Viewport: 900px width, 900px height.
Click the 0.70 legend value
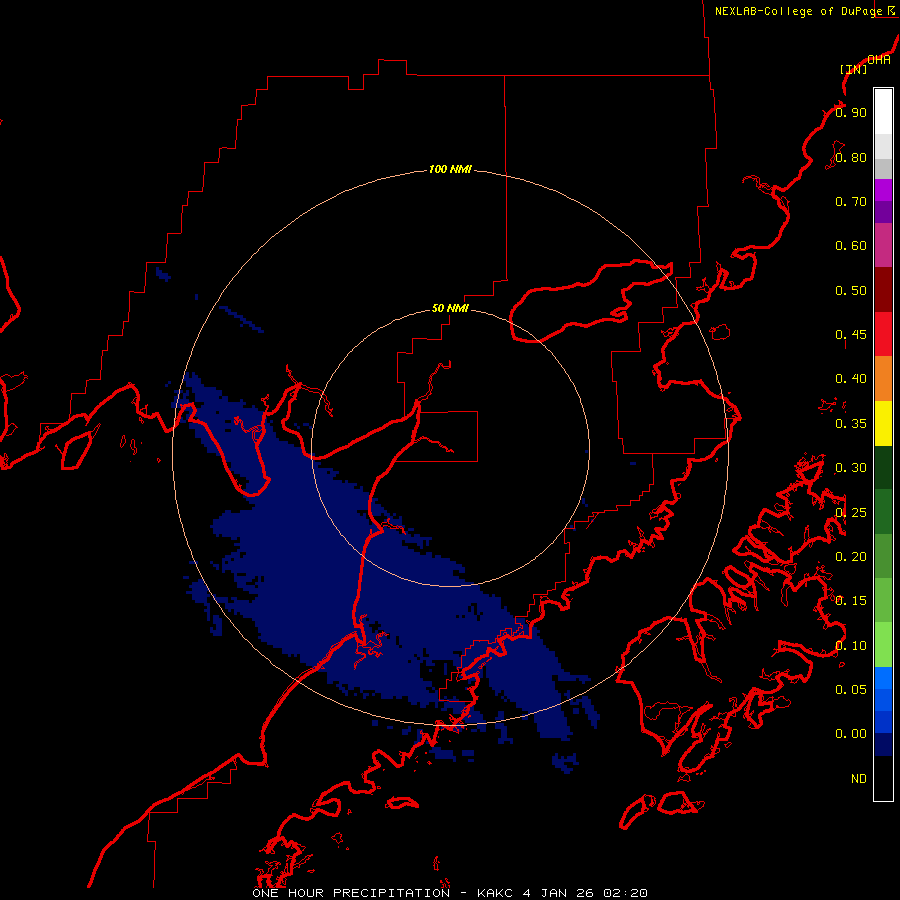(851, 201)
